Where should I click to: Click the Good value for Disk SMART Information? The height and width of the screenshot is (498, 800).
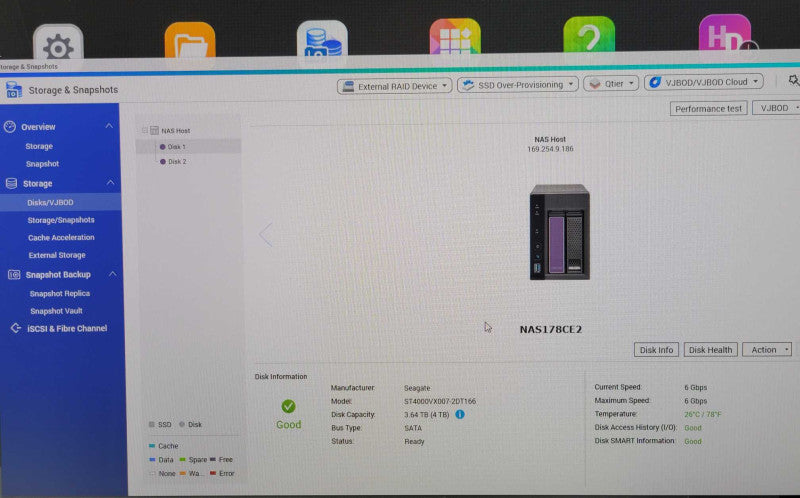coord(692,441)
